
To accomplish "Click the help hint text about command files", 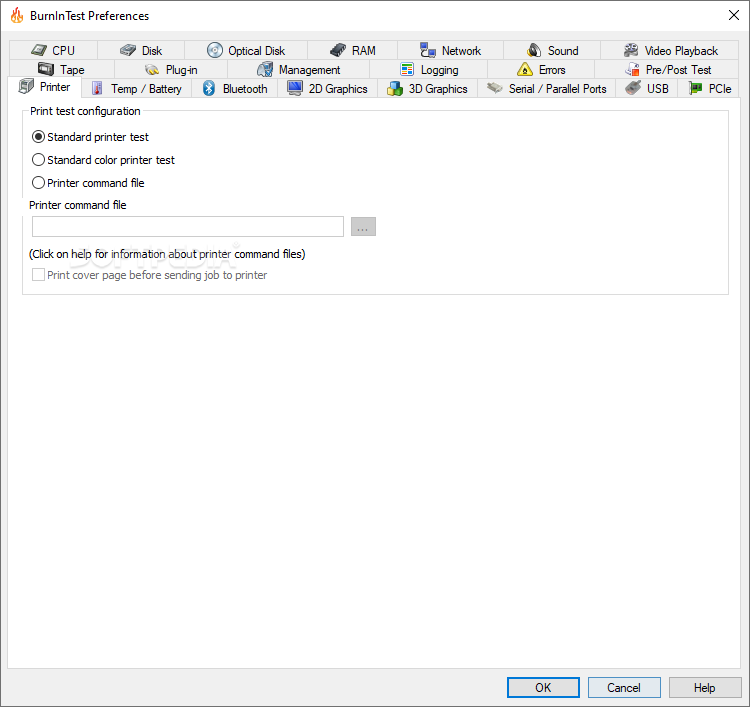I will (167, 254).
